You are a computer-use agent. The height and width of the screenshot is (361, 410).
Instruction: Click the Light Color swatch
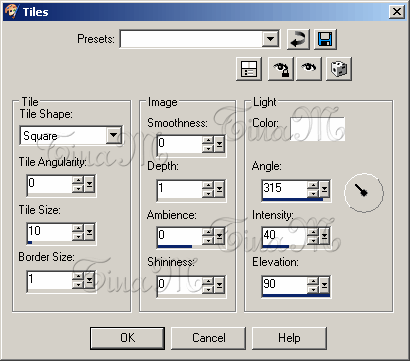pyautogui.click(x=317, y=129)
